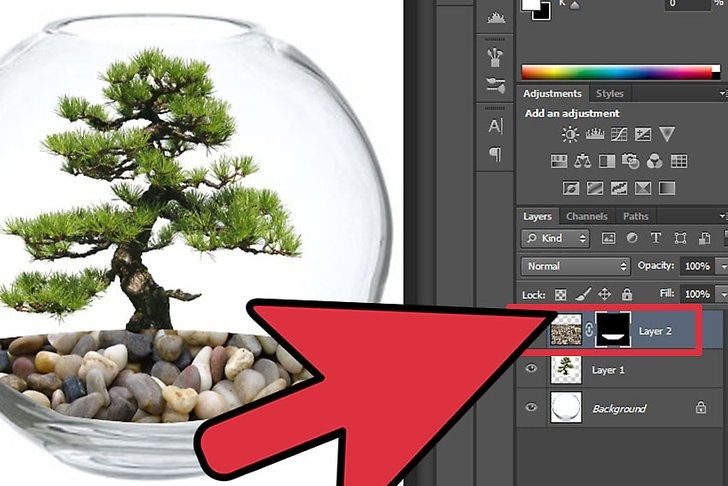Open the Kind filter dropdown

556,239
